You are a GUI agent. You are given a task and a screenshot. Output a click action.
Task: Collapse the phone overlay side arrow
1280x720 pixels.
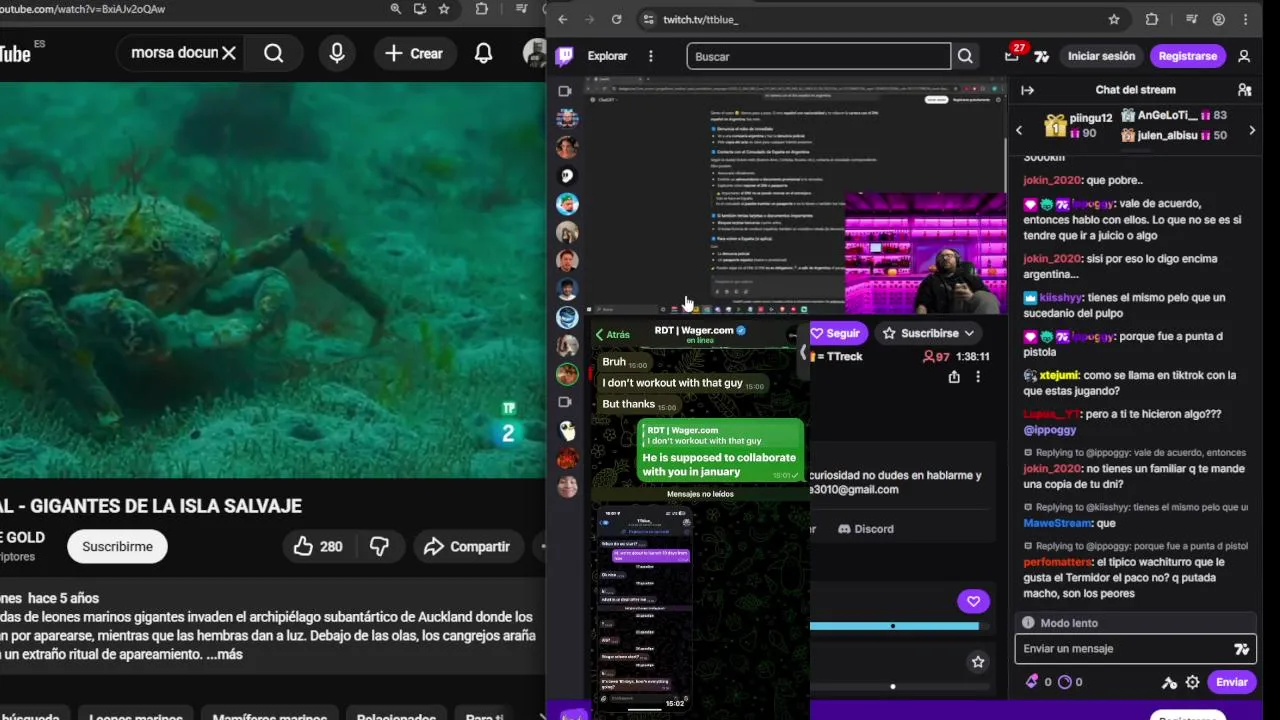click(802, 351)
